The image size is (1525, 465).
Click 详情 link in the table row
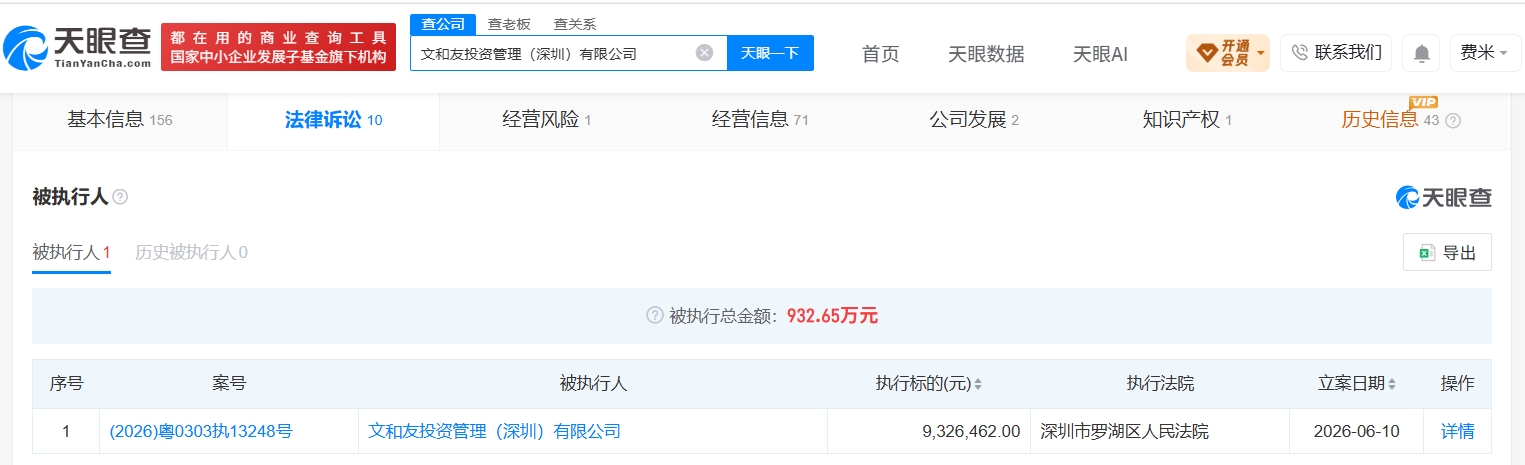pyautogui.click(x=1457, y=432)
